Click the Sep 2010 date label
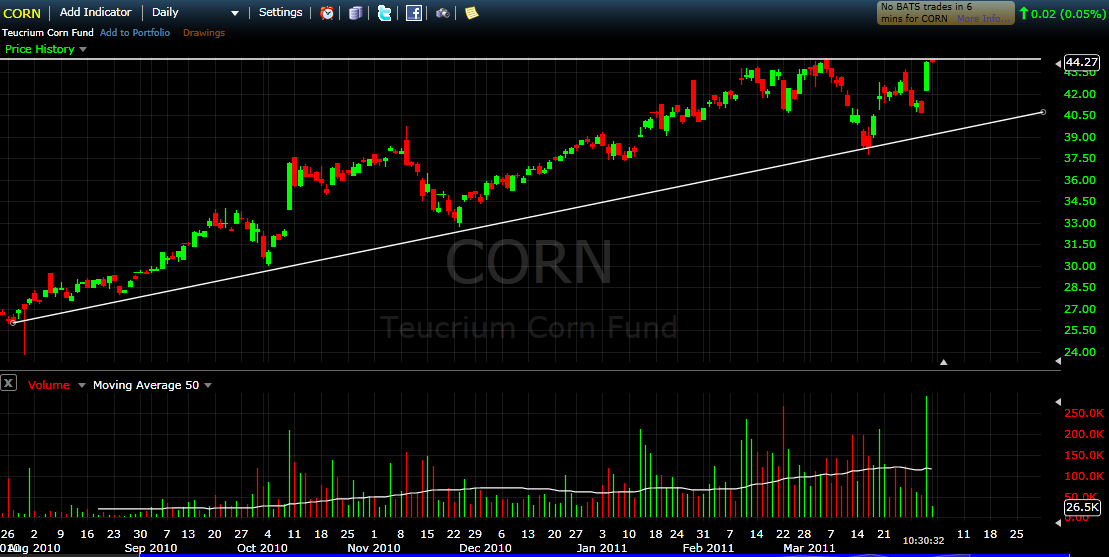1109x557 pixels. pyautogui.click(x=150, y=548)
